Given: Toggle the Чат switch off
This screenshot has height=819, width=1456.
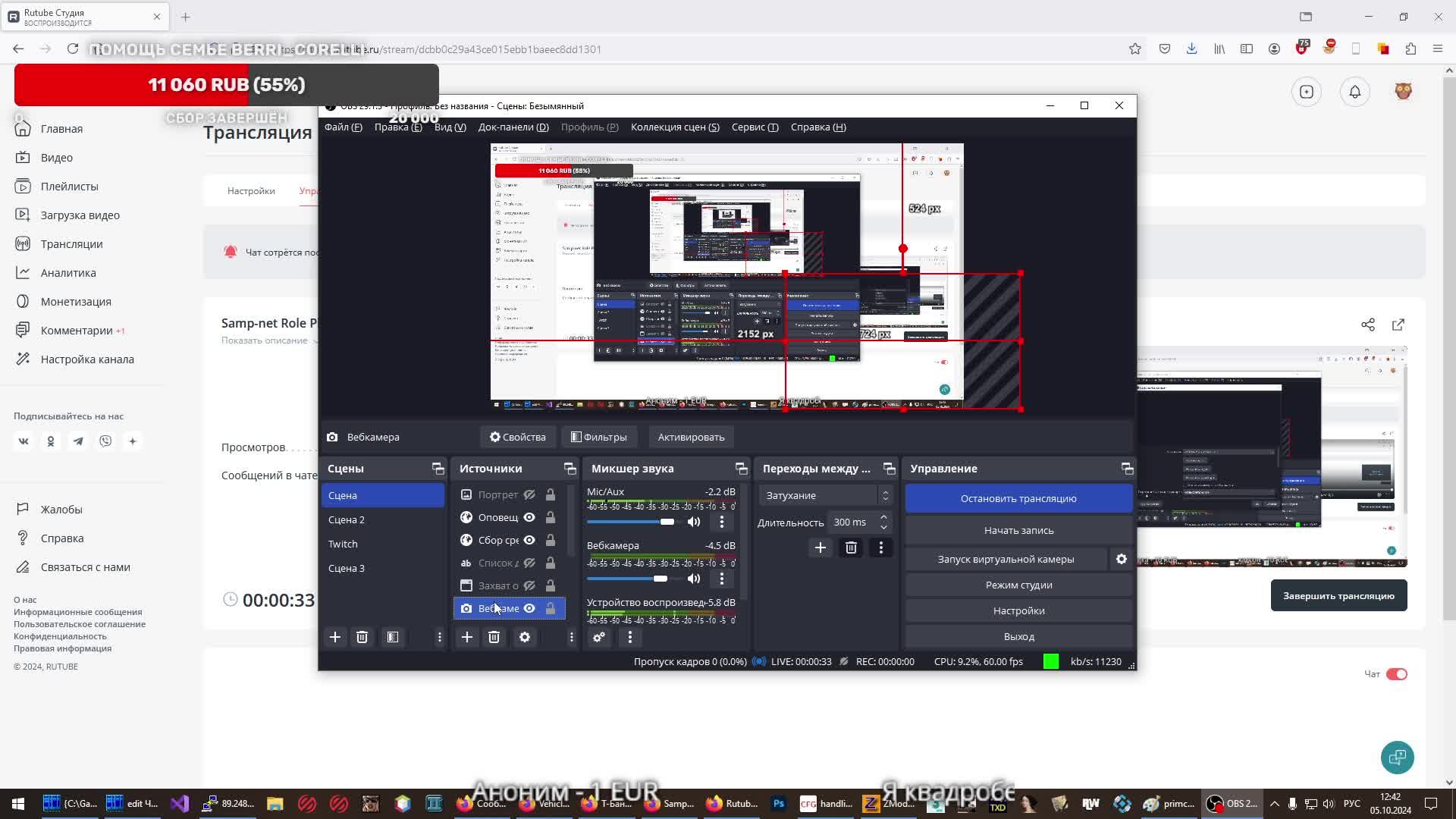Looking at the screenshot, I should point(1396,674).
